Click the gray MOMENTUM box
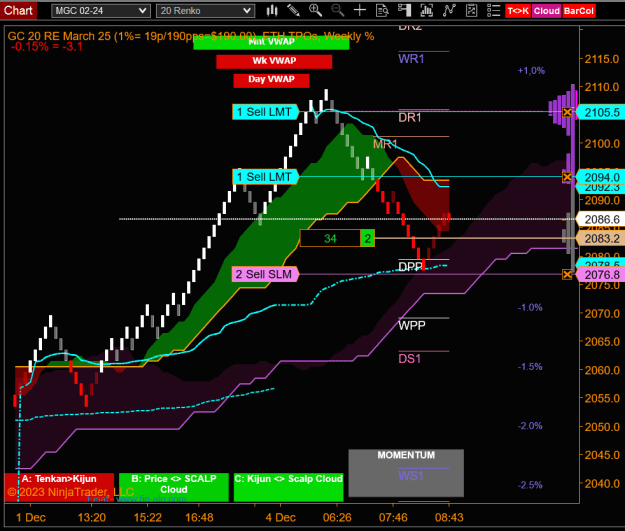This screenshot has width=625, height=531. (x=406, y=473)
